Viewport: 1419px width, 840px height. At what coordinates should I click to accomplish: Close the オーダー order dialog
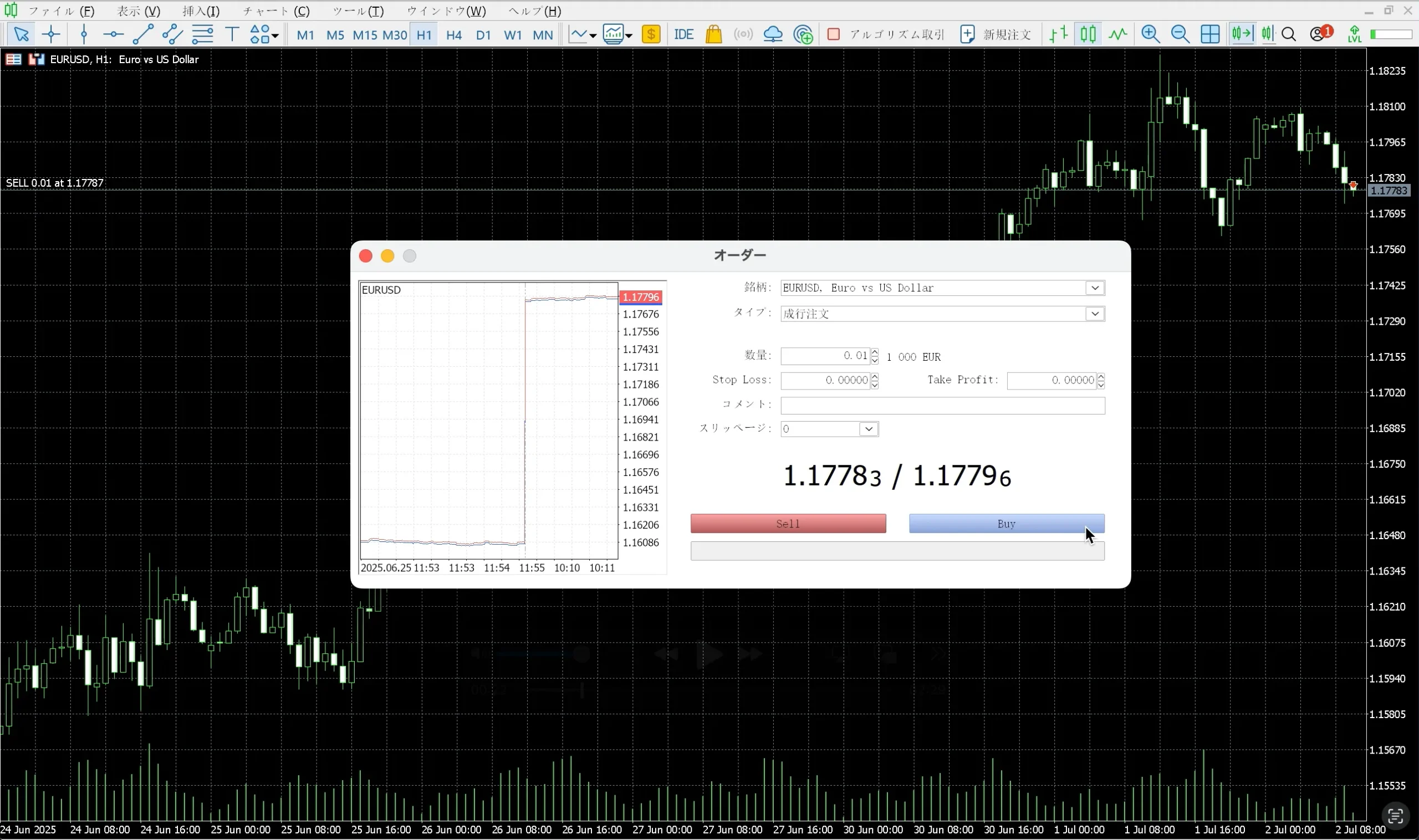366,256
